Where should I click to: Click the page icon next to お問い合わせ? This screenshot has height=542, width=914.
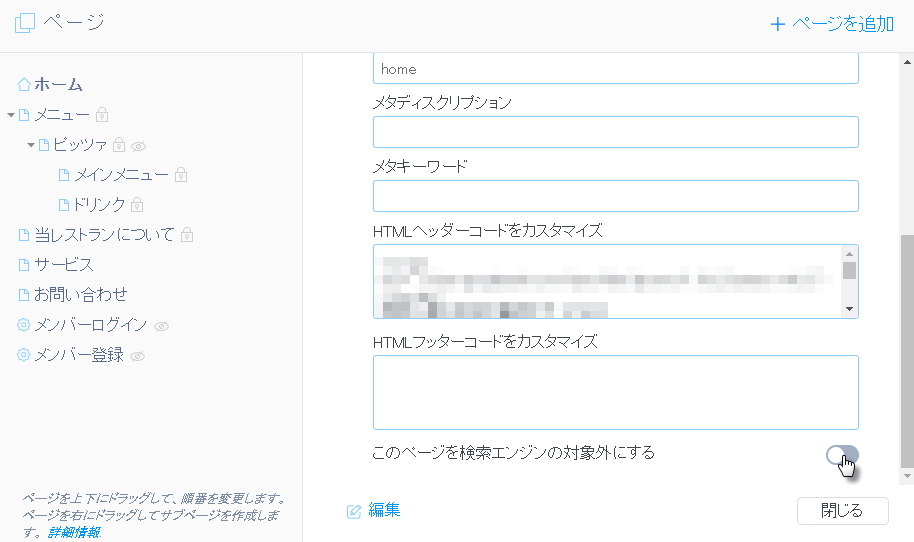point(24,295)
